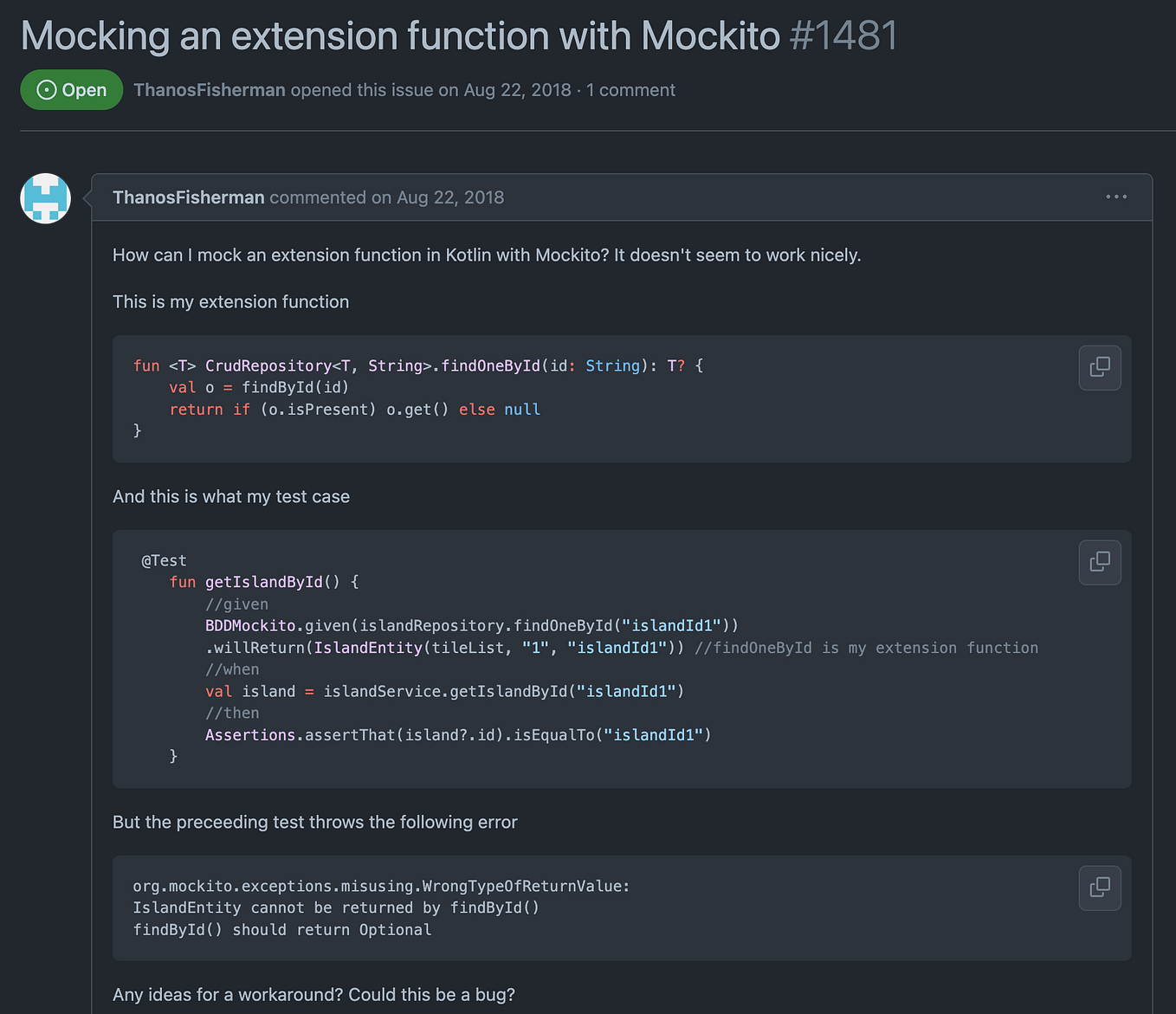Click ThanosFisherman's name inside the comment header
1176x1014 pixels.
tap(188, 197)
